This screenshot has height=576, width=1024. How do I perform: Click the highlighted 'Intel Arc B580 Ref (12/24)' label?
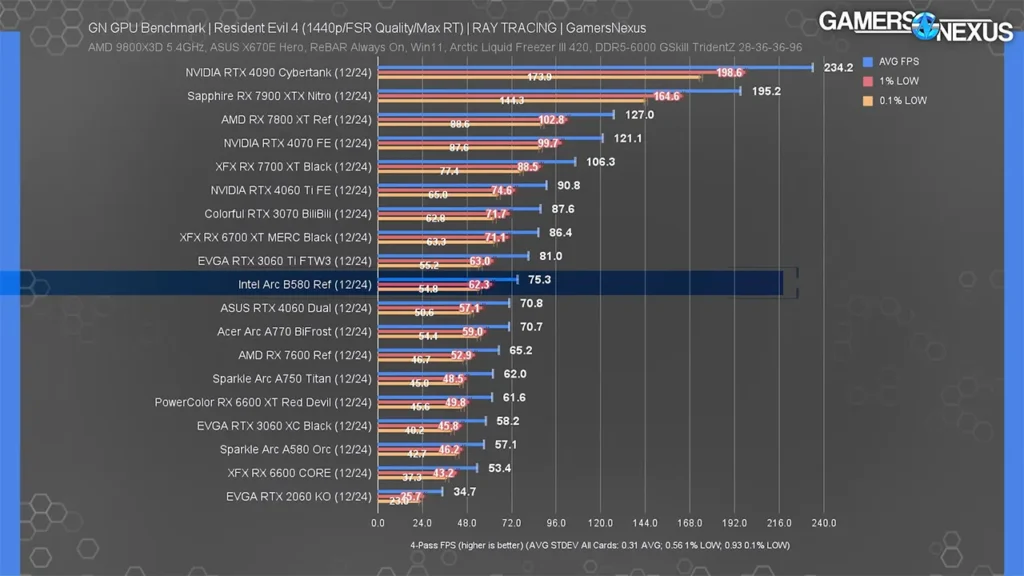(x=305, y=284)
